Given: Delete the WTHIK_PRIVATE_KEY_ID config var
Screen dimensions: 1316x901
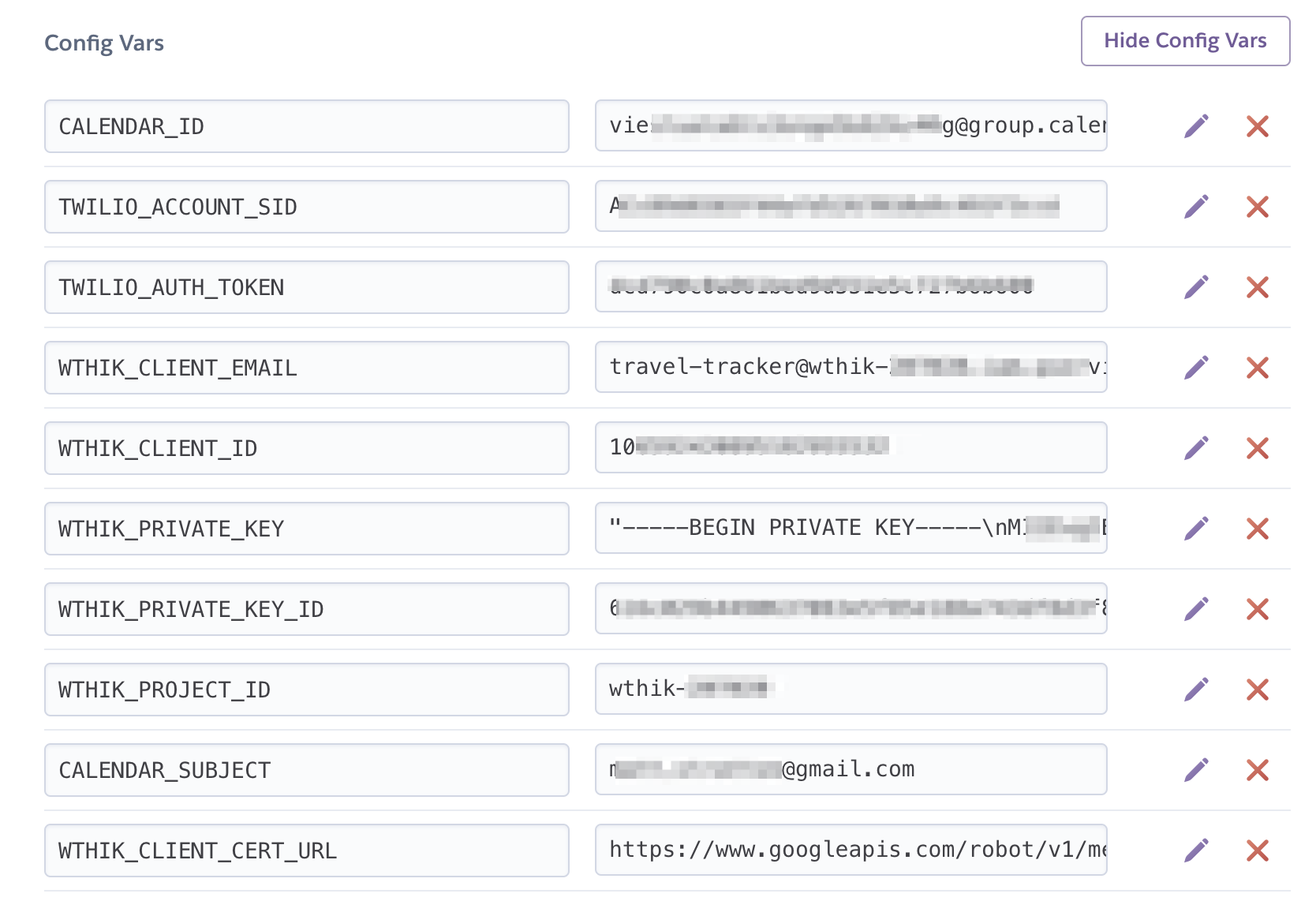Looking at the screenshot, I should pos(1258,608).
